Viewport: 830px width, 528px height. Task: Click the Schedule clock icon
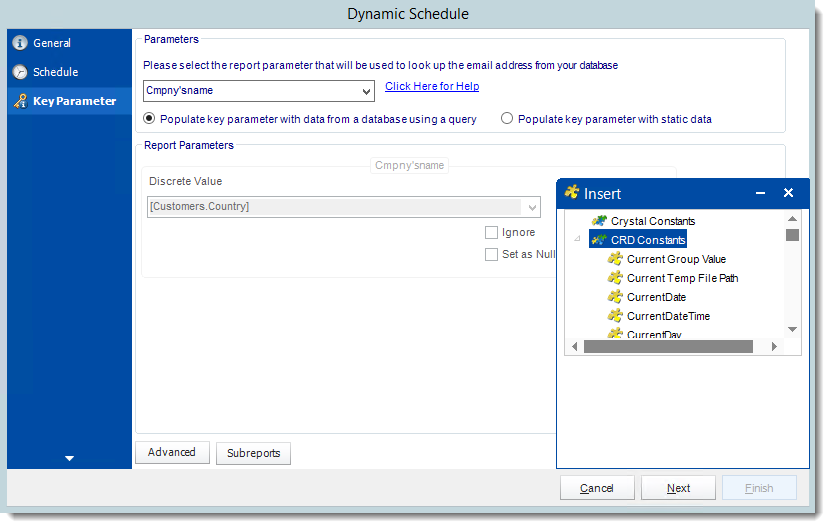point(20,72)
